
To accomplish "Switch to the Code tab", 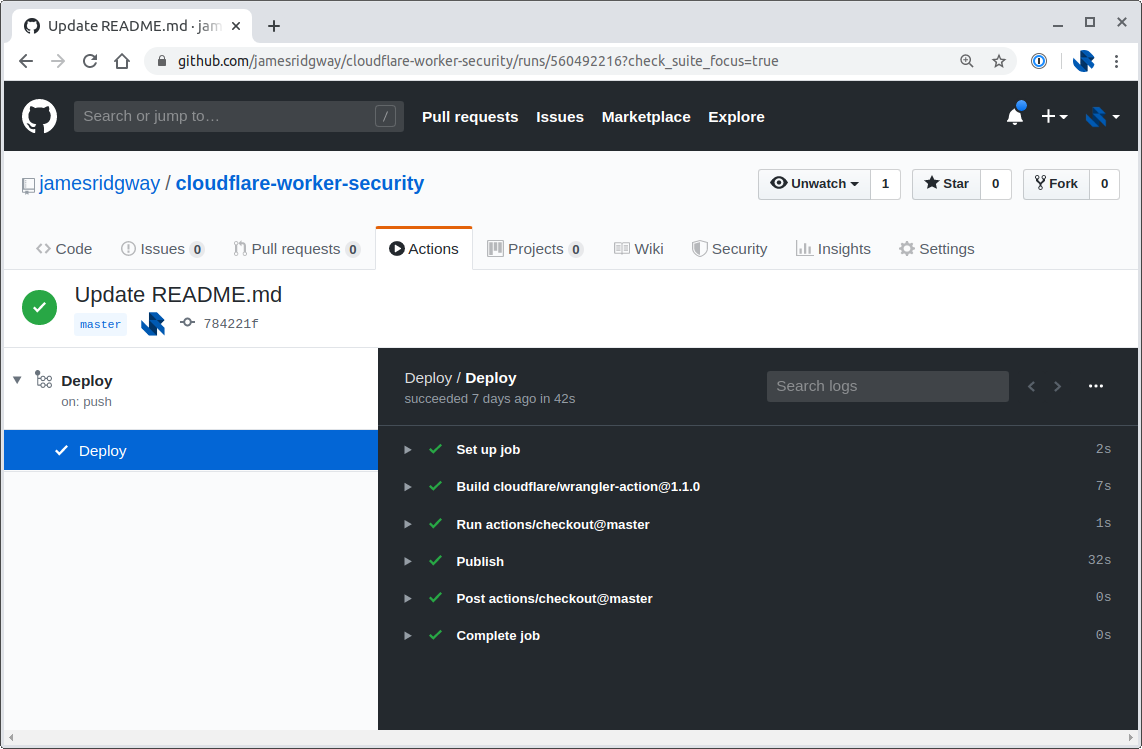I will click(x=64, y=249).
